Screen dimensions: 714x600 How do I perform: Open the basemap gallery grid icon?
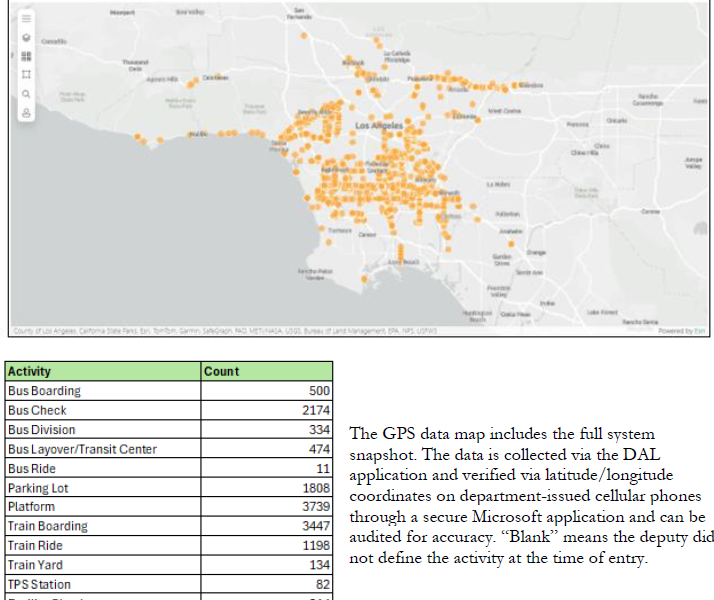(x=27, y=56)
